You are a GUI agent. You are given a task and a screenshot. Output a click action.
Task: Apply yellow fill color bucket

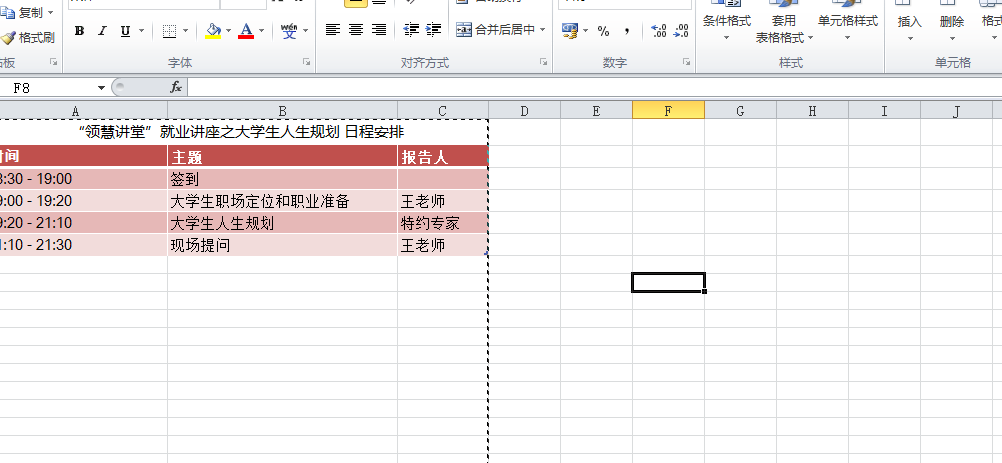coord(213,31)
